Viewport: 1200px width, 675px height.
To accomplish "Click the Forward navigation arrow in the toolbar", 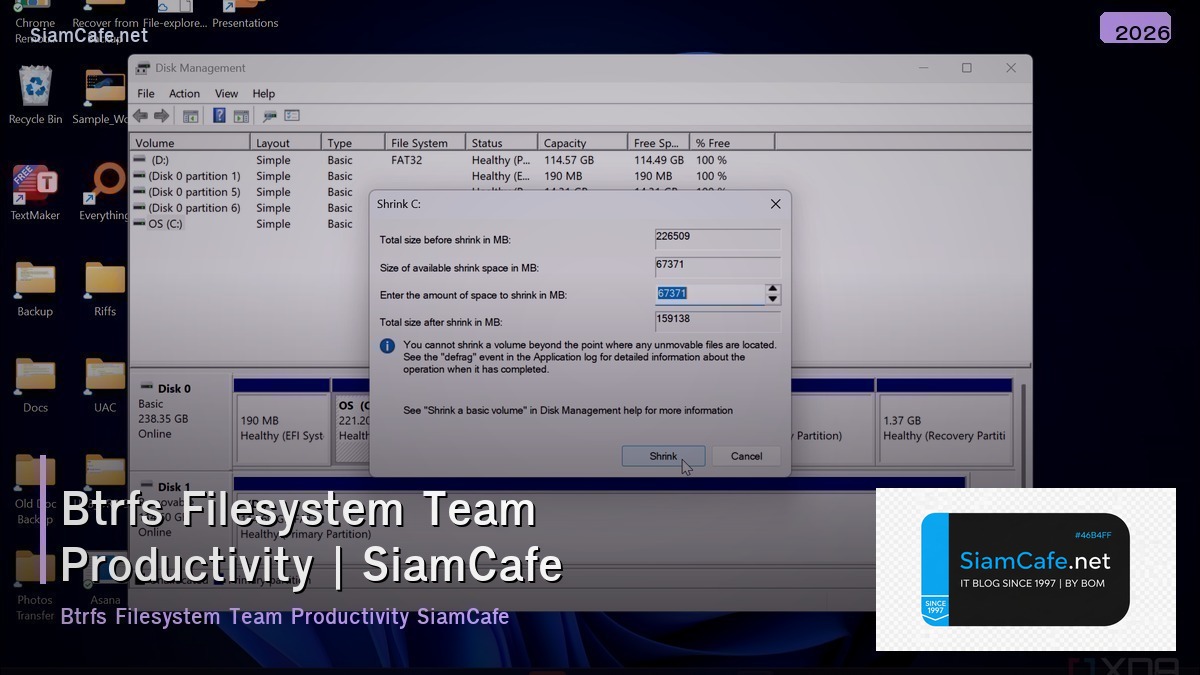I will [x=161, y=116].
